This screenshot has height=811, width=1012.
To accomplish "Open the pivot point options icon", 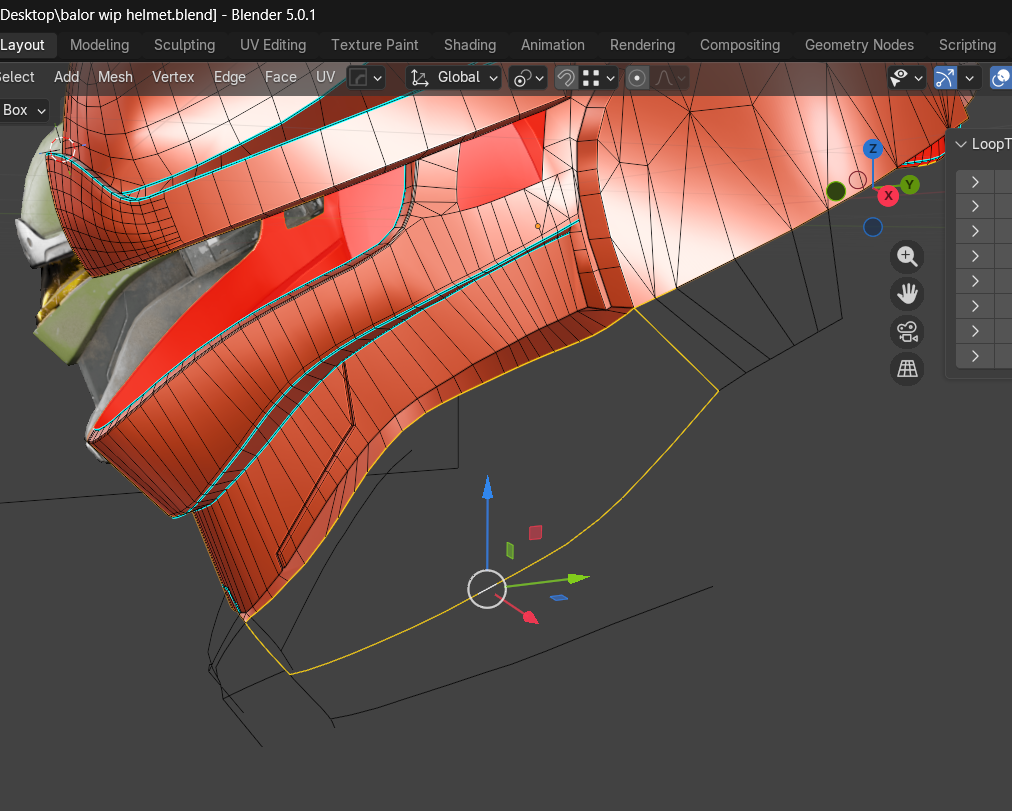I will pyautogui.click(x=527, y=78).
